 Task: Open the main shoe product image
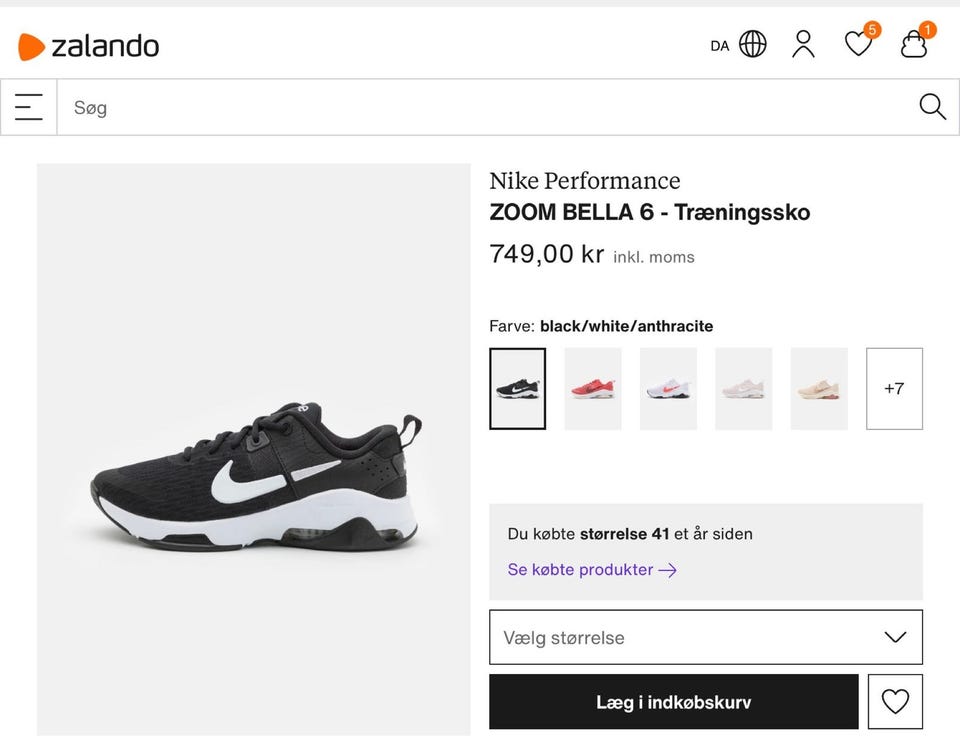[x=254, y=450]
